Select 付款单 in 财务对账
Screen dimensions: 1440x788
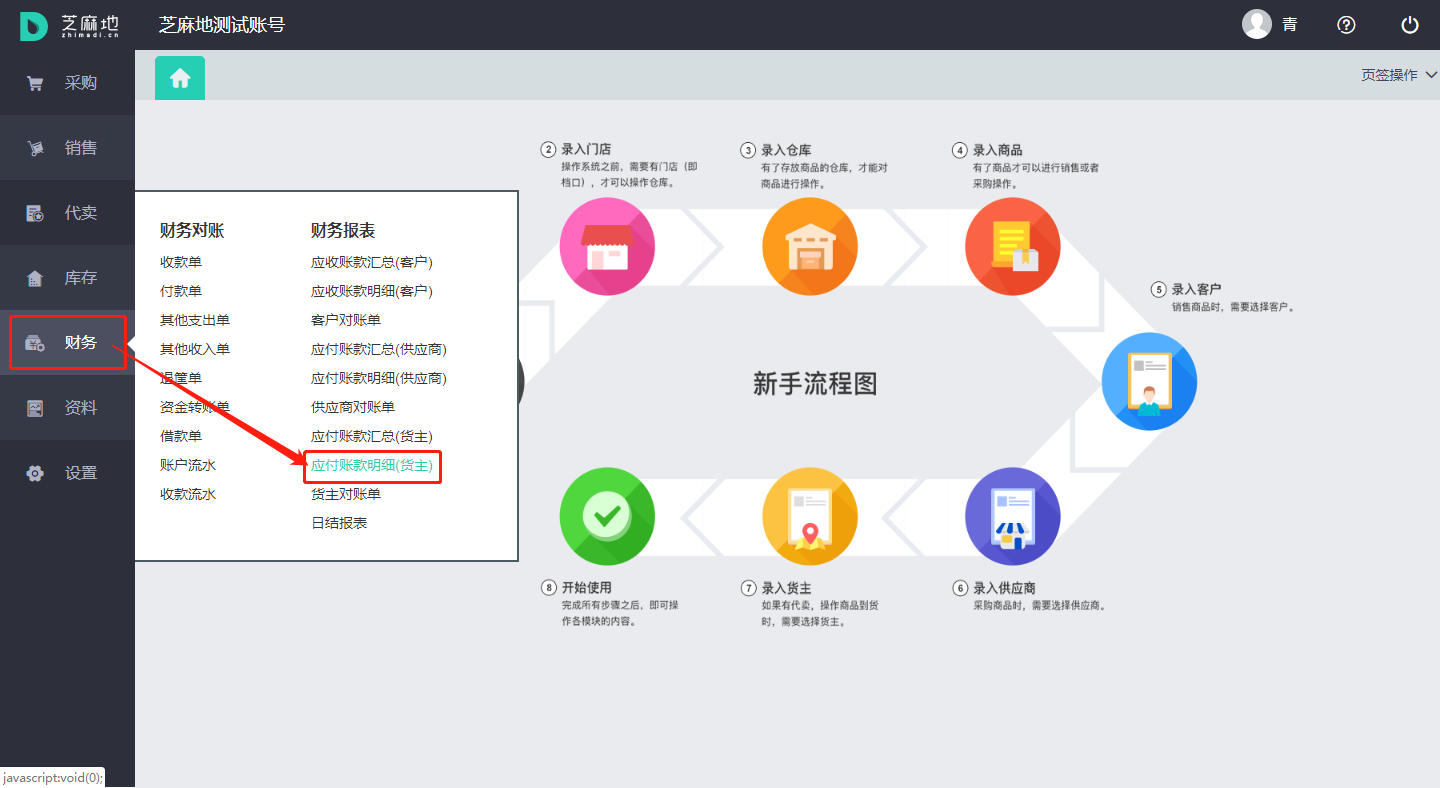[x=181, y=291]
